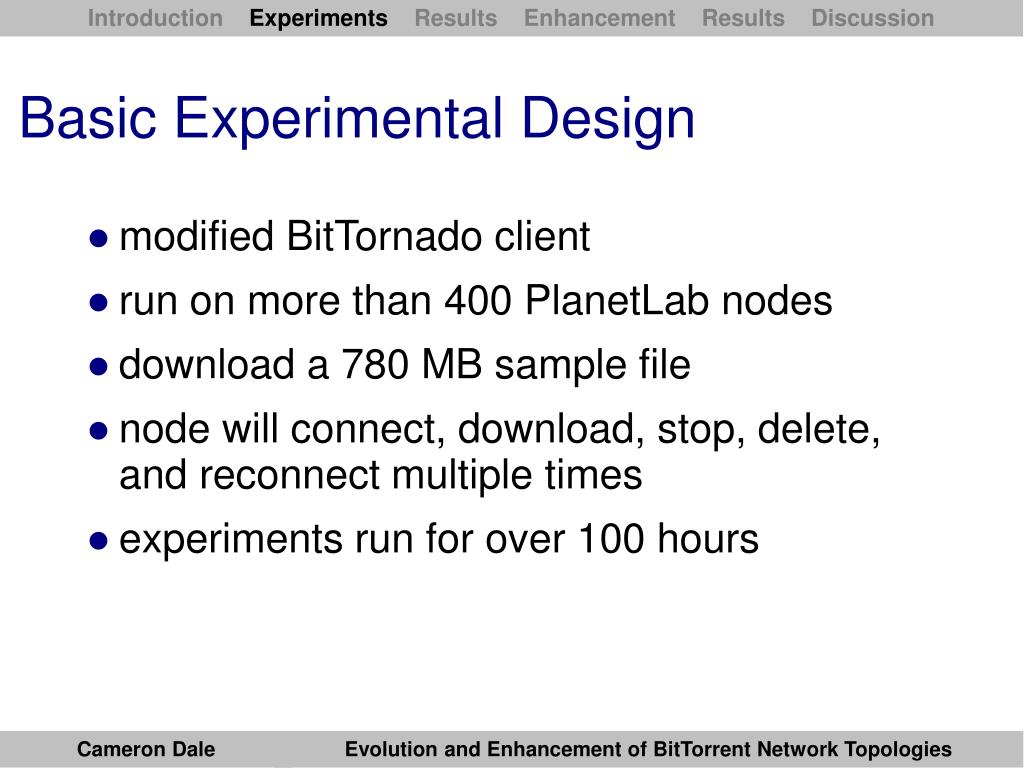This screenshot has width=1024, height=768.
Task: Open the Enhancement section
Action: point(600,18)
